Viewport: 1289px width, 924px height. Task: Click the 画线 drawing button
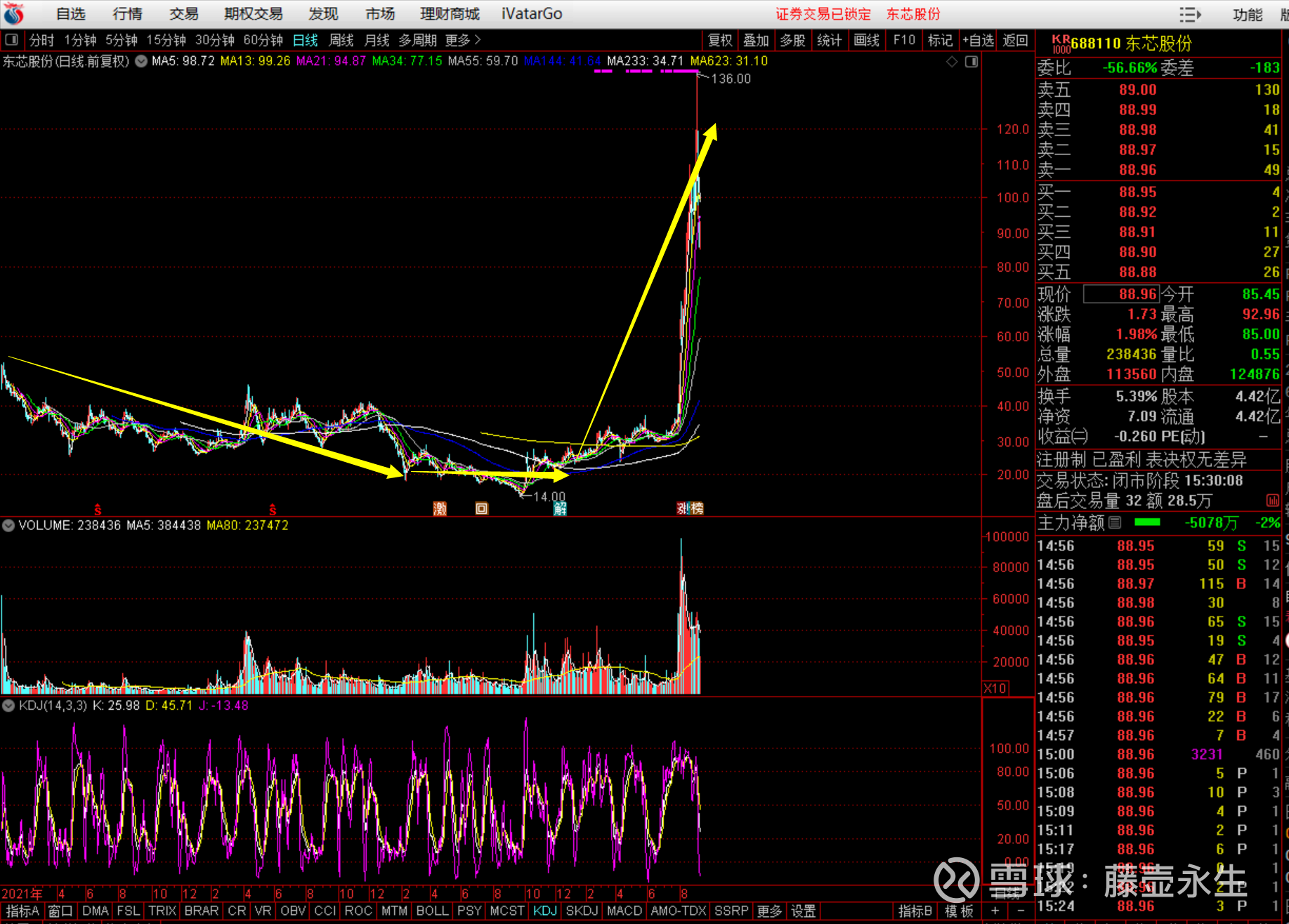[x=866, y=40]
